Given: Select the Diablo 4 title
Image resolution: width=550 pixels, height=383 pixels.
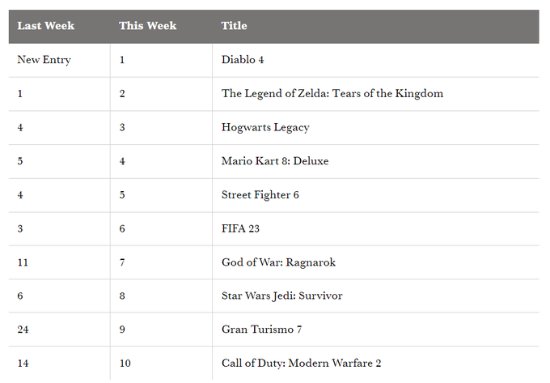Looking at the screenshot, I should (242, 60).
